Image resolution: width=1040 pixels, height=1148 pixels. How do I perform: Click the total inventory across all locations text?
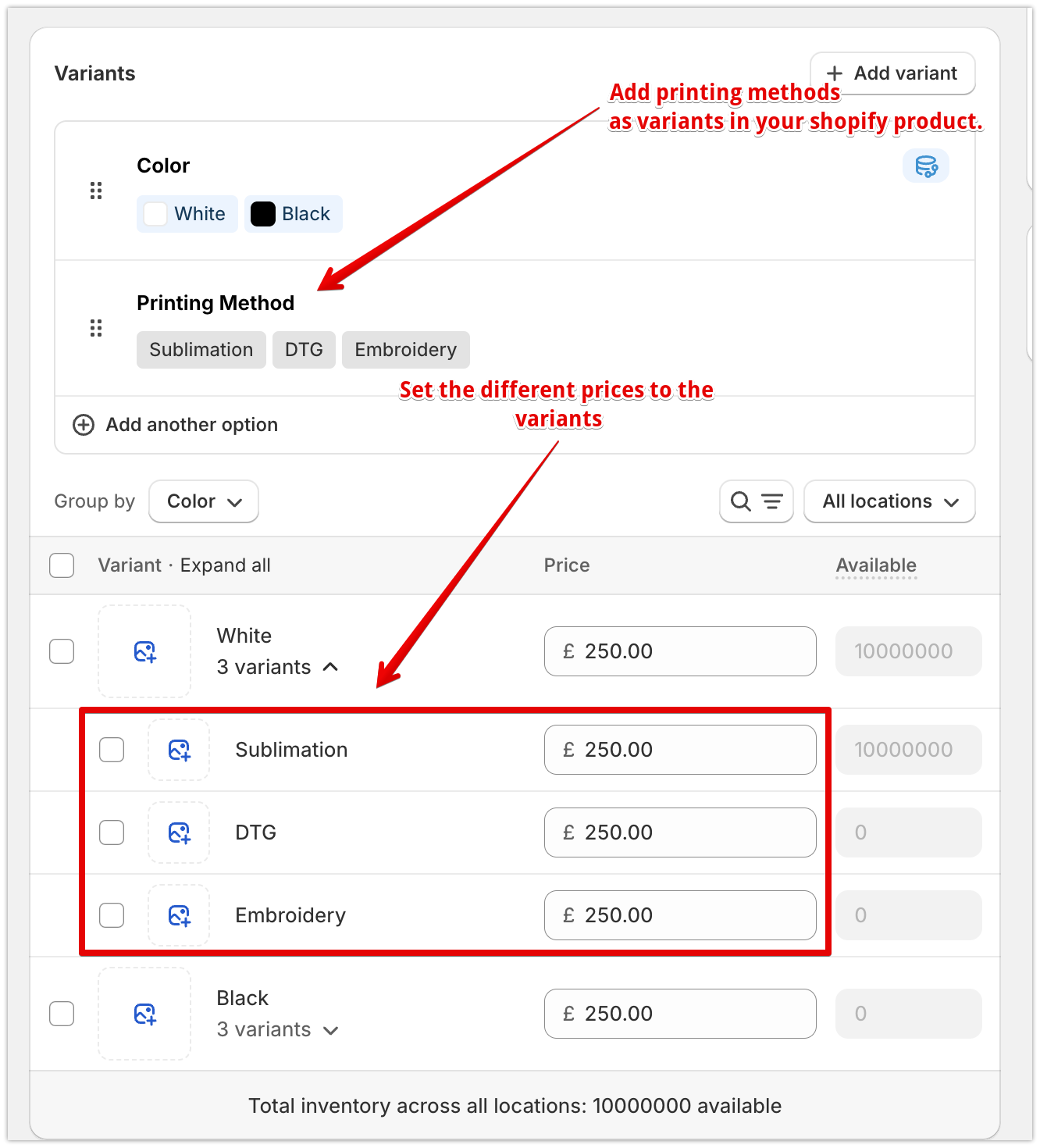coord(515,1106)
